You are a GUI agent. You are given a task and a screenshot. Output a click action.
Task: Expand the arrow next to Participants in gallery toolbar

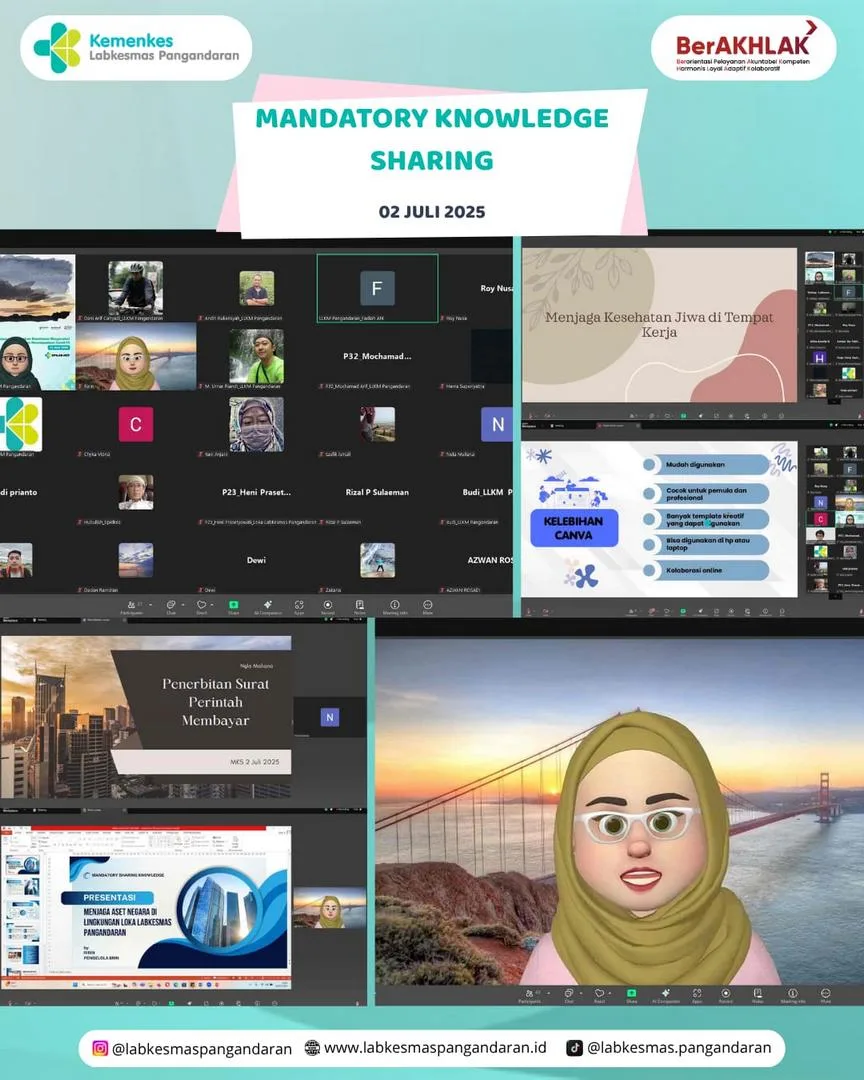pyautogui.click(x=151, y=605)
